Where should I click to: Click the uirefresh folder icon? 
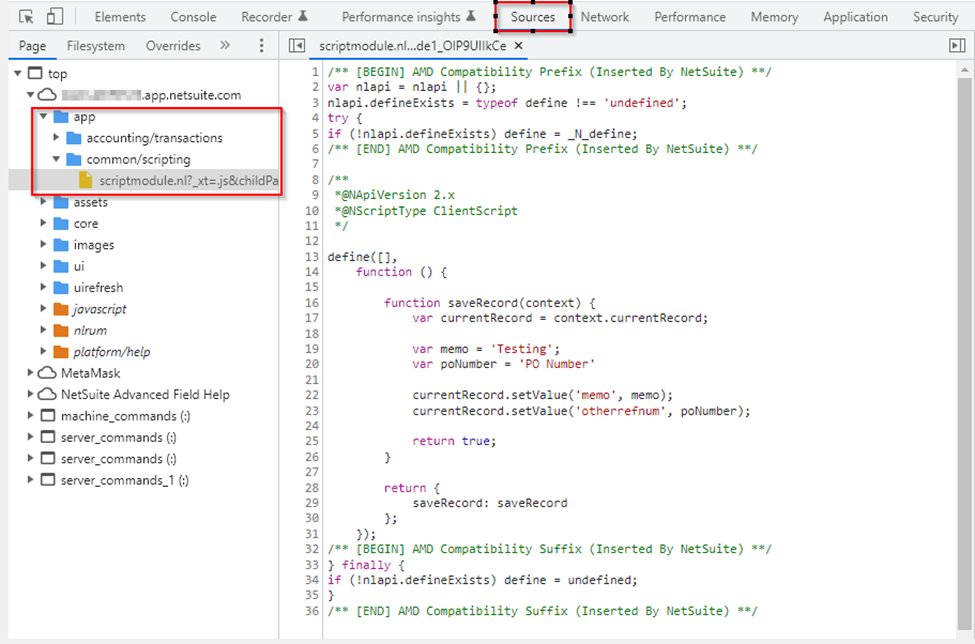click(61, 287)
